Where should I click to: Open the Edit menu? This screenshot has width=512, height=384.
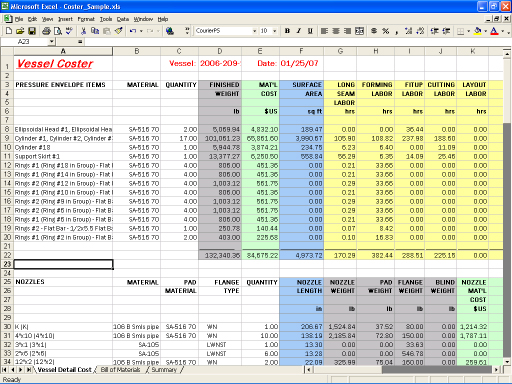coord(32,19)
